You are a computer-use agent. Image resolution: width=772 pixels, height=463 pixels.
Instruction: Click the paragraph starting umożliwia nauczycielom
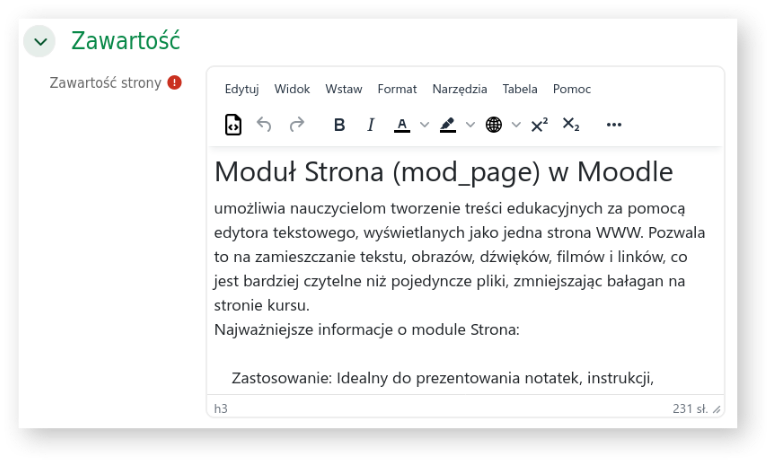pyautogui.click(x=459, y=257)
